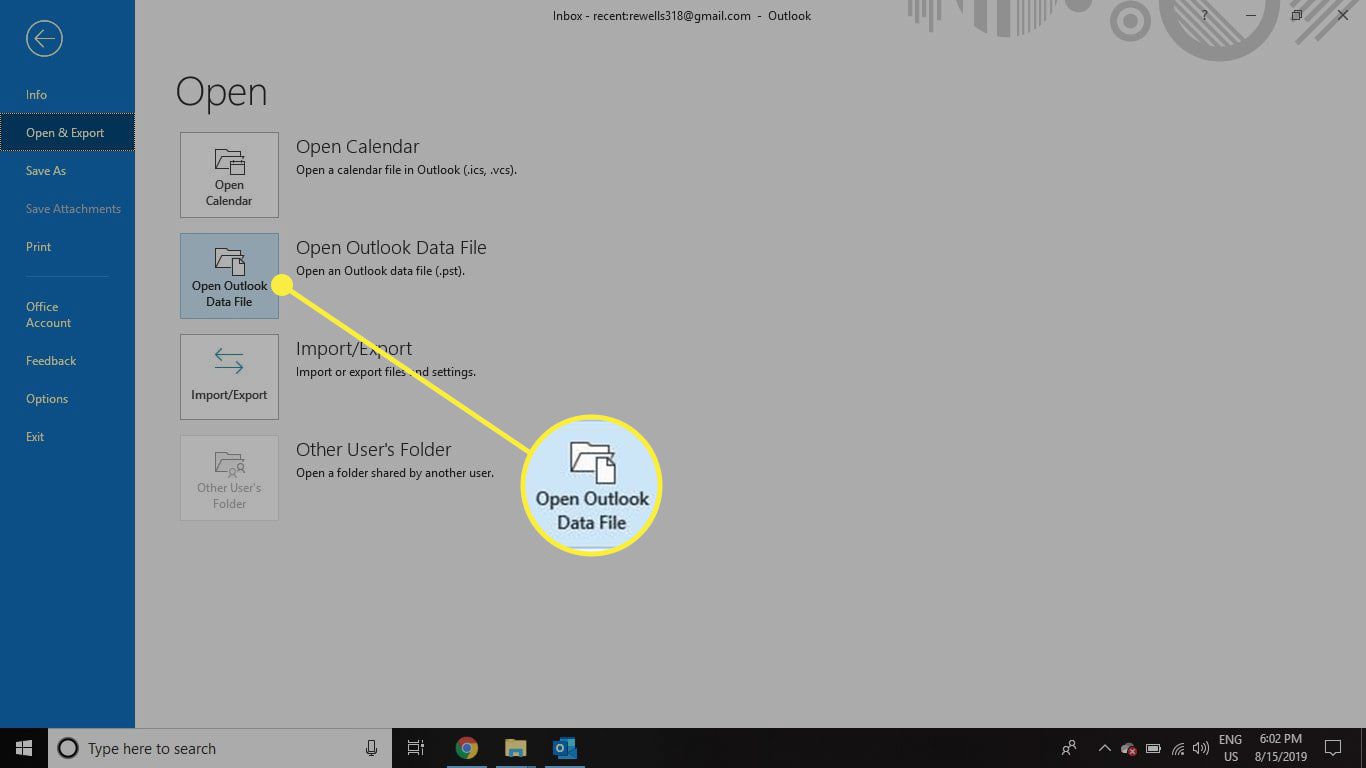Click the tray icon with red badge
This screenshot has width=1366, height=768.
point(1128,748)
